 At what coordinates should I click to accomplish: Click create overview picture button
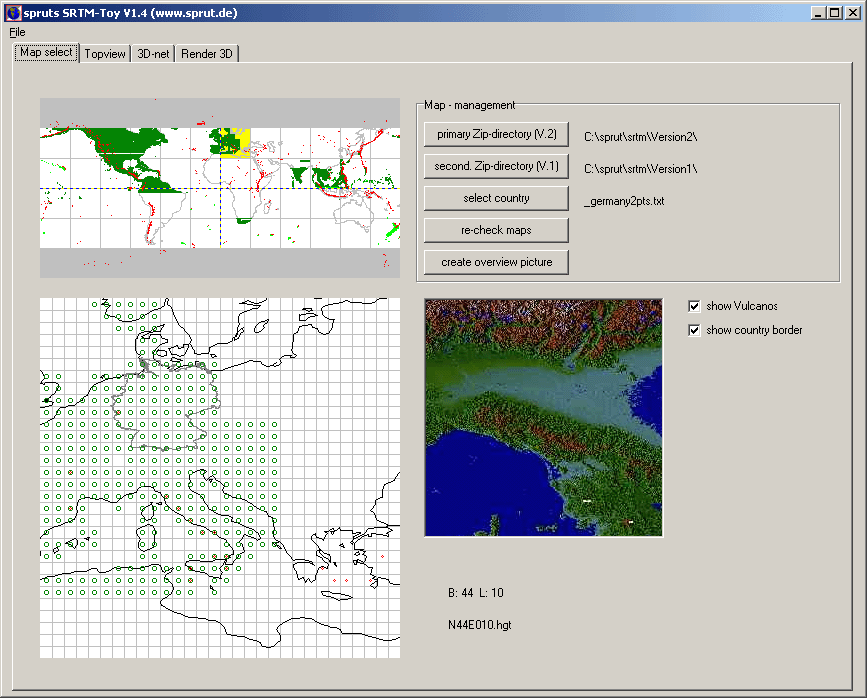click(x=496, y=262)
